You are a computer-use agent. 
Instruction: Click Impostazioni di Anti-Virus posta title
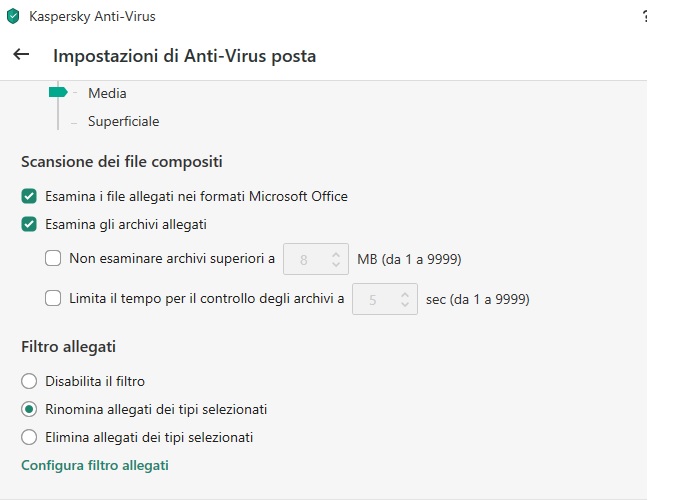pyautogui.click(x=184, y=56)
